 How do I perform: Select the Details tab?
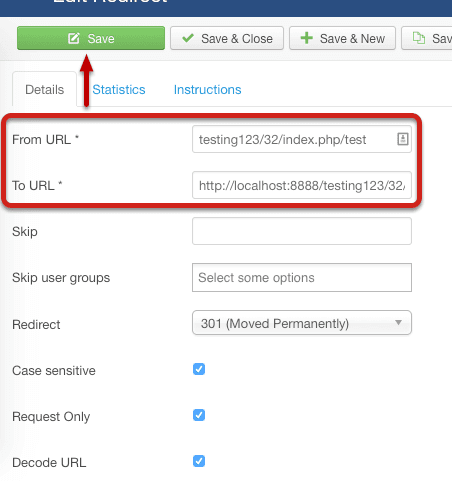point(44,89)
